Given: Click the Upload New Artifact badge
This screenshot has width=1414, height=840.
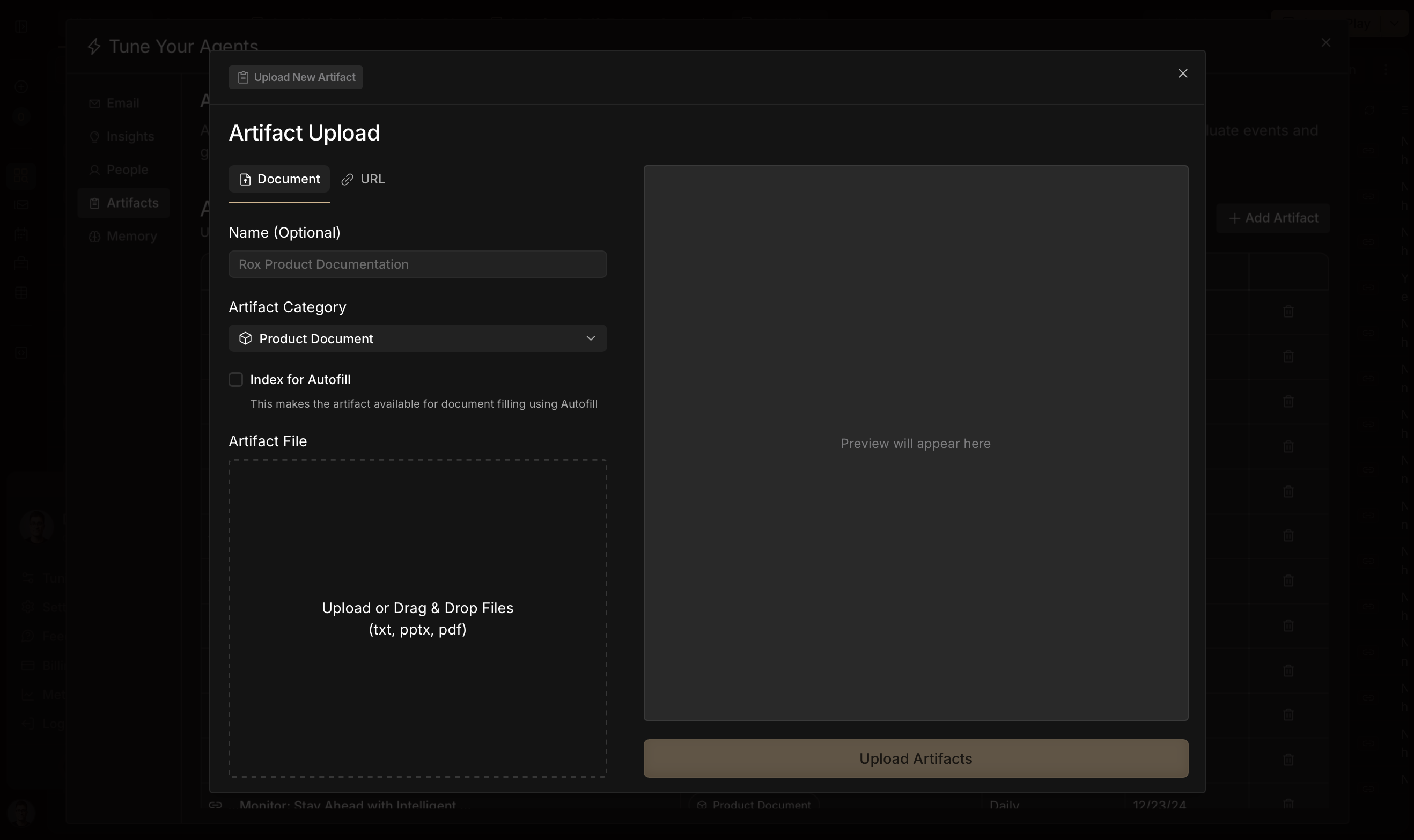Looking at the screenshot, I should [x=296, y=78].
